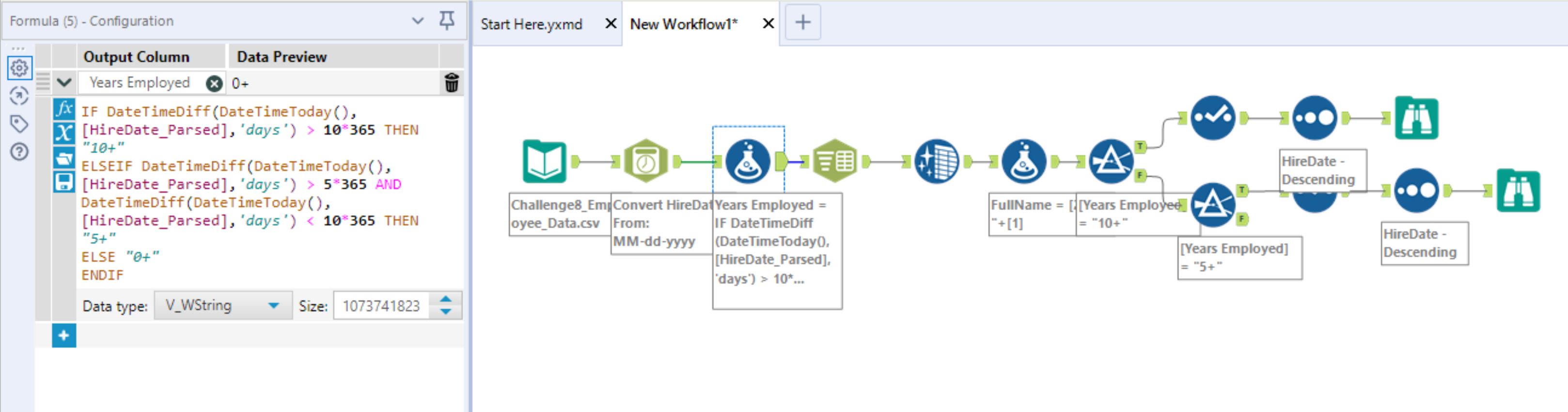The height and width of the screenshot is (412, 1568).
Task: Open the X columns and constants icon
Action: pos(64,133)
